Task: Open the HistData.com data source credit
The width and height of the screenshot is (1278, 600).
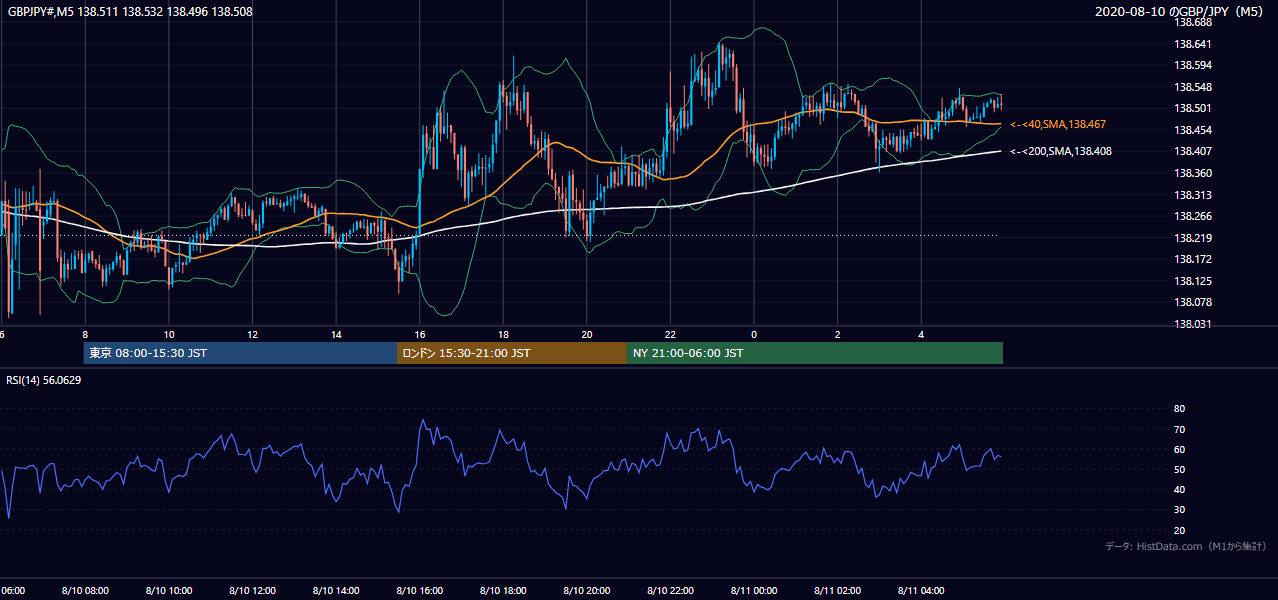Action: tap(1186, 547)
